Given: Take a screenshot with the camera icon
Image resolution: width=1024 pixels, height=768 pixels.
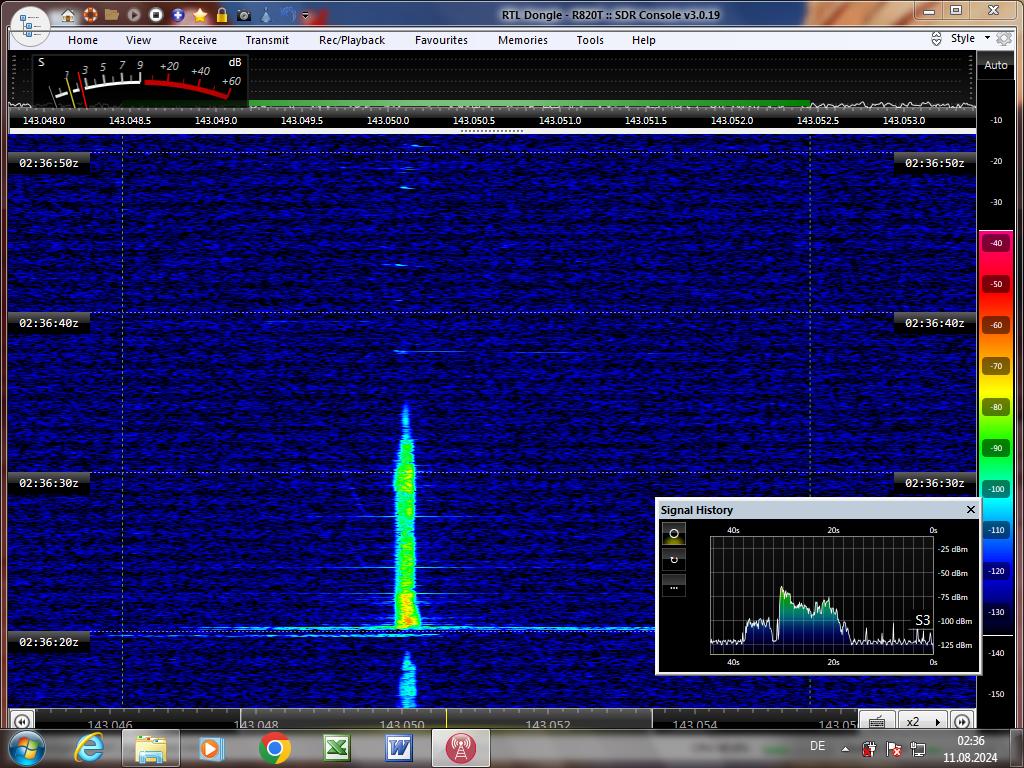Looking at the screenshot, I should click(x=244, y=14).
